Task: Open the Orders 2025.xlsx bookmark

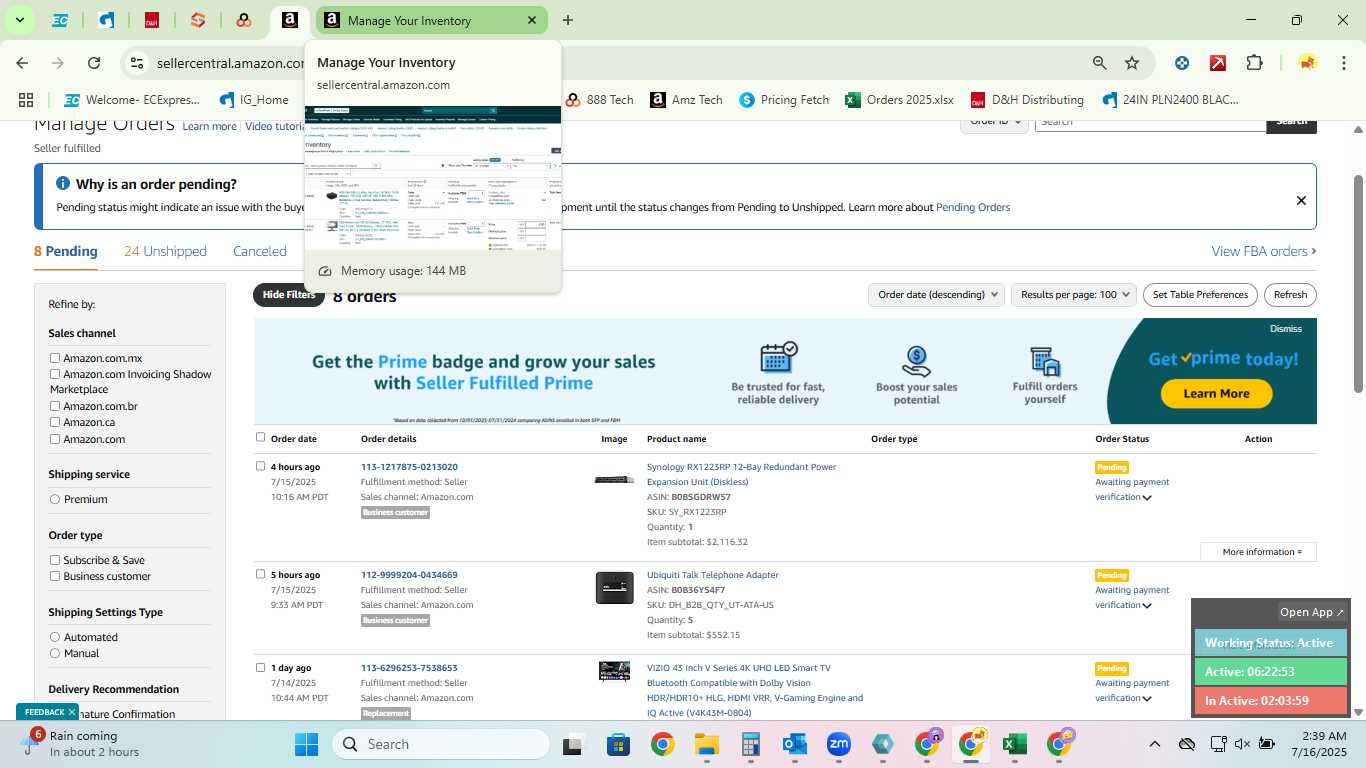Action: [899, 100]
